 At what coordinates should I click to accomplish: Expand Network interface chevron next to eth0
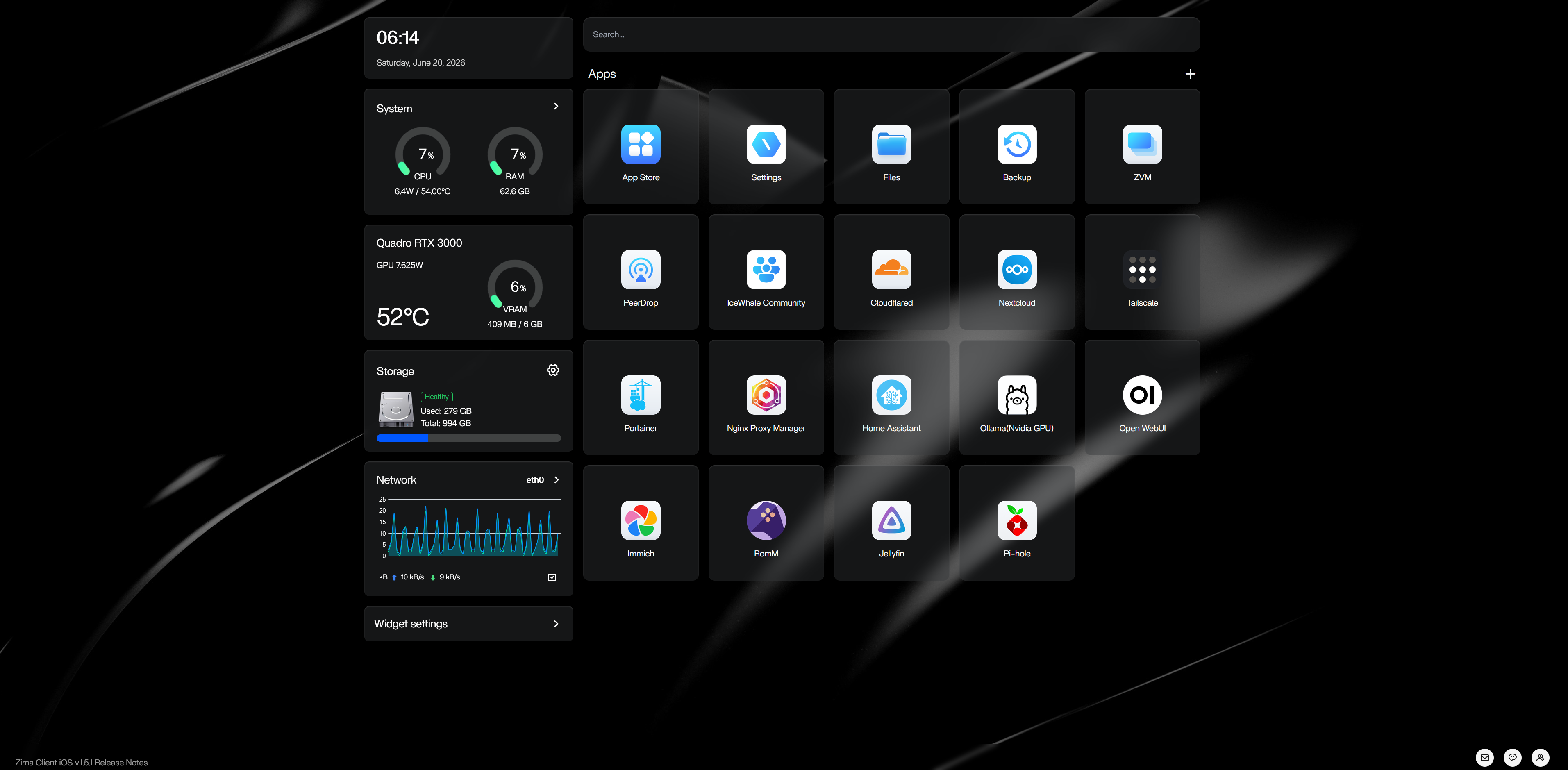[557, 479]
